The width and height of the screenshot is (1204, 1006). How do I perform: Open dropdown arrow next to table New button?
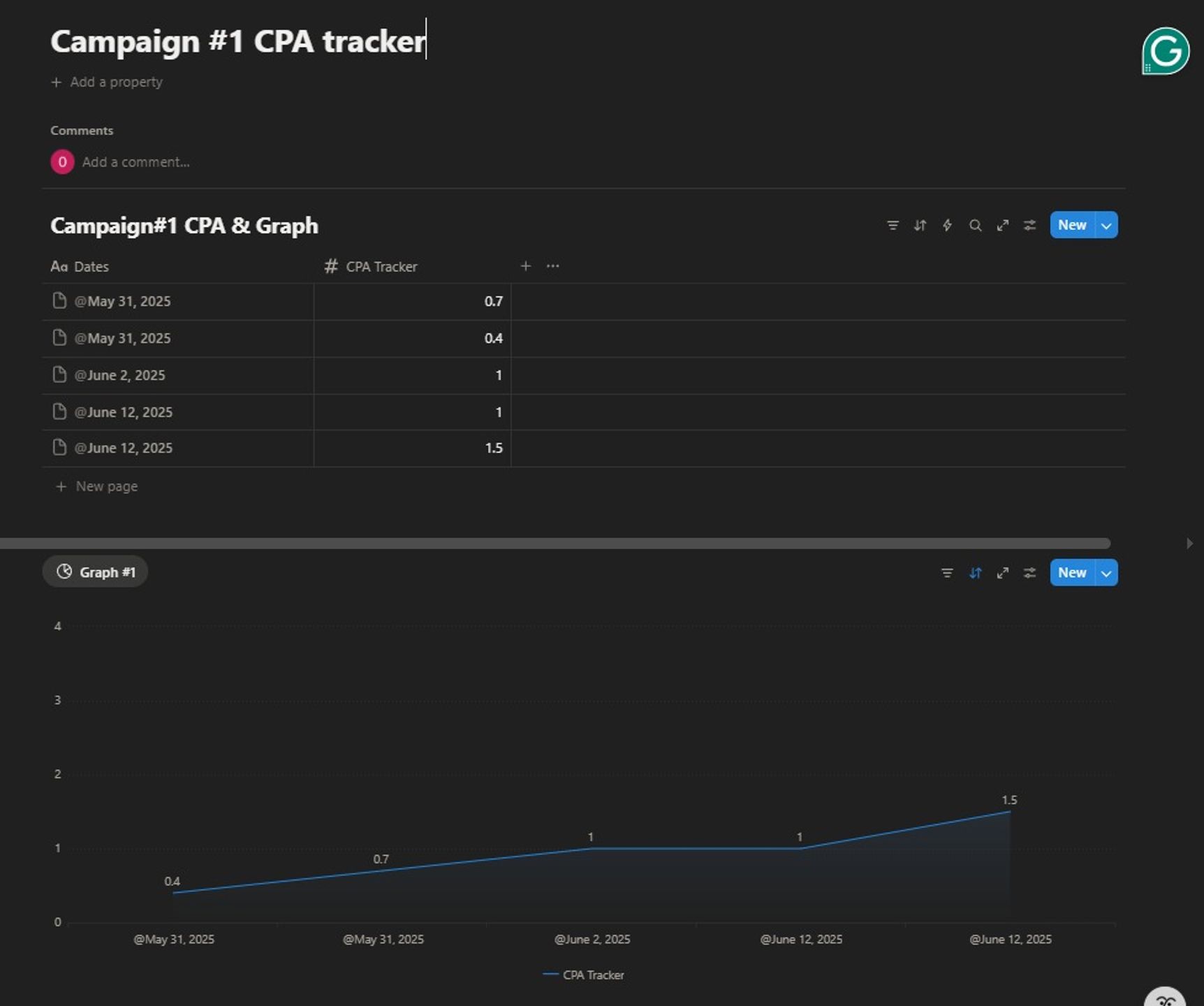coord(1106,225)
